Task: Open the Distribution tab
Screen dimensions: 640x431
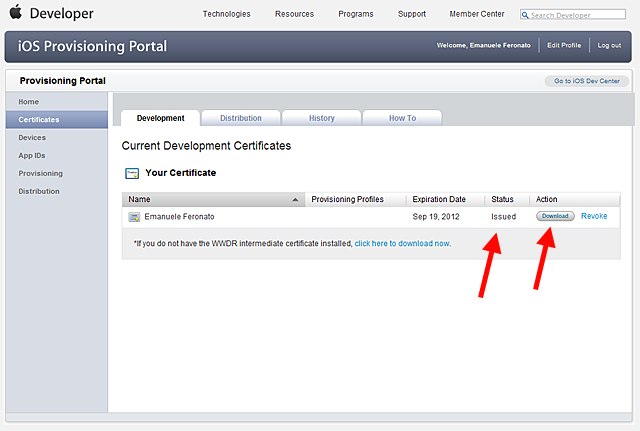Action: (x=240, y=118)
